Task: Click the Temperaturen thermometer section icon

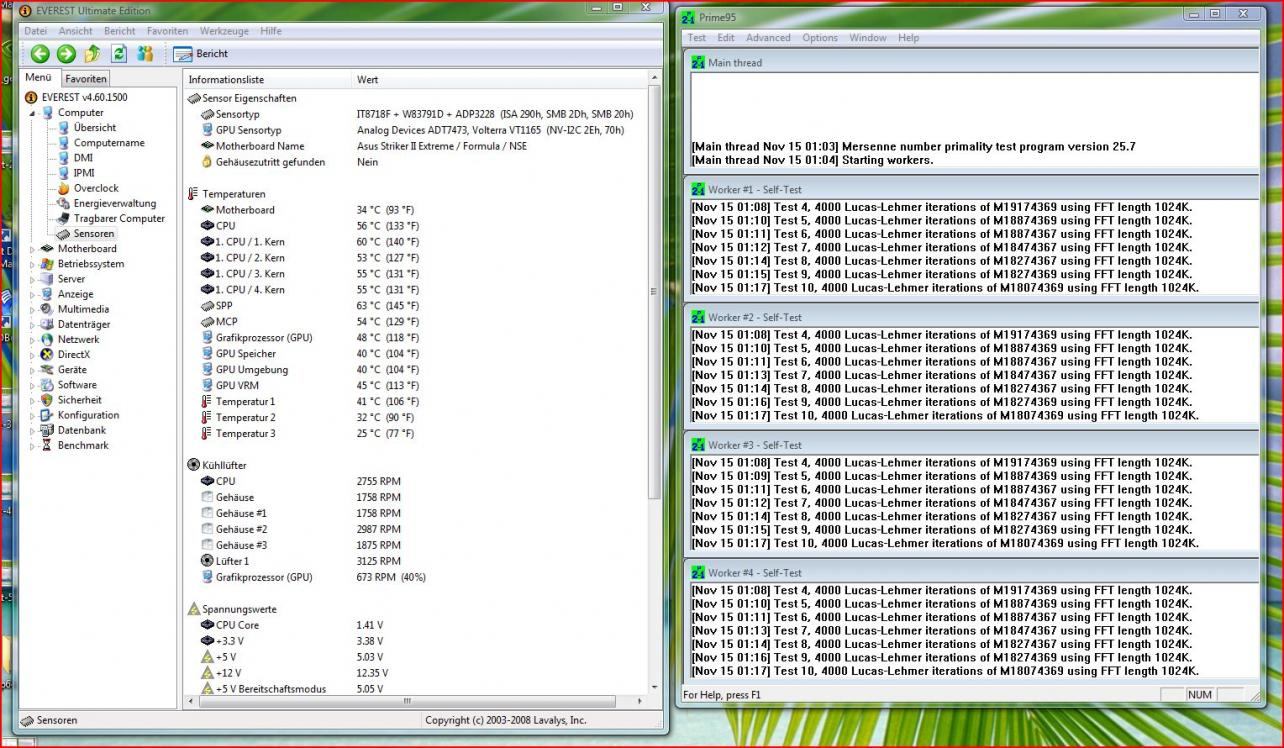Action: pos(193,194)
